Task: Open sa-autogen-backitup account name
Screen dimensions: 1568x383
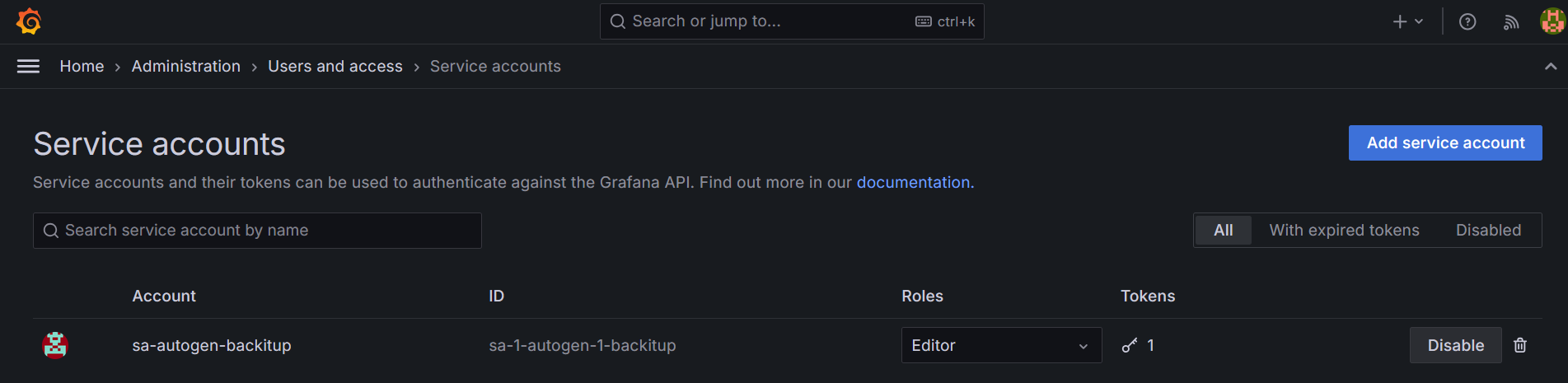Action: 212,345
